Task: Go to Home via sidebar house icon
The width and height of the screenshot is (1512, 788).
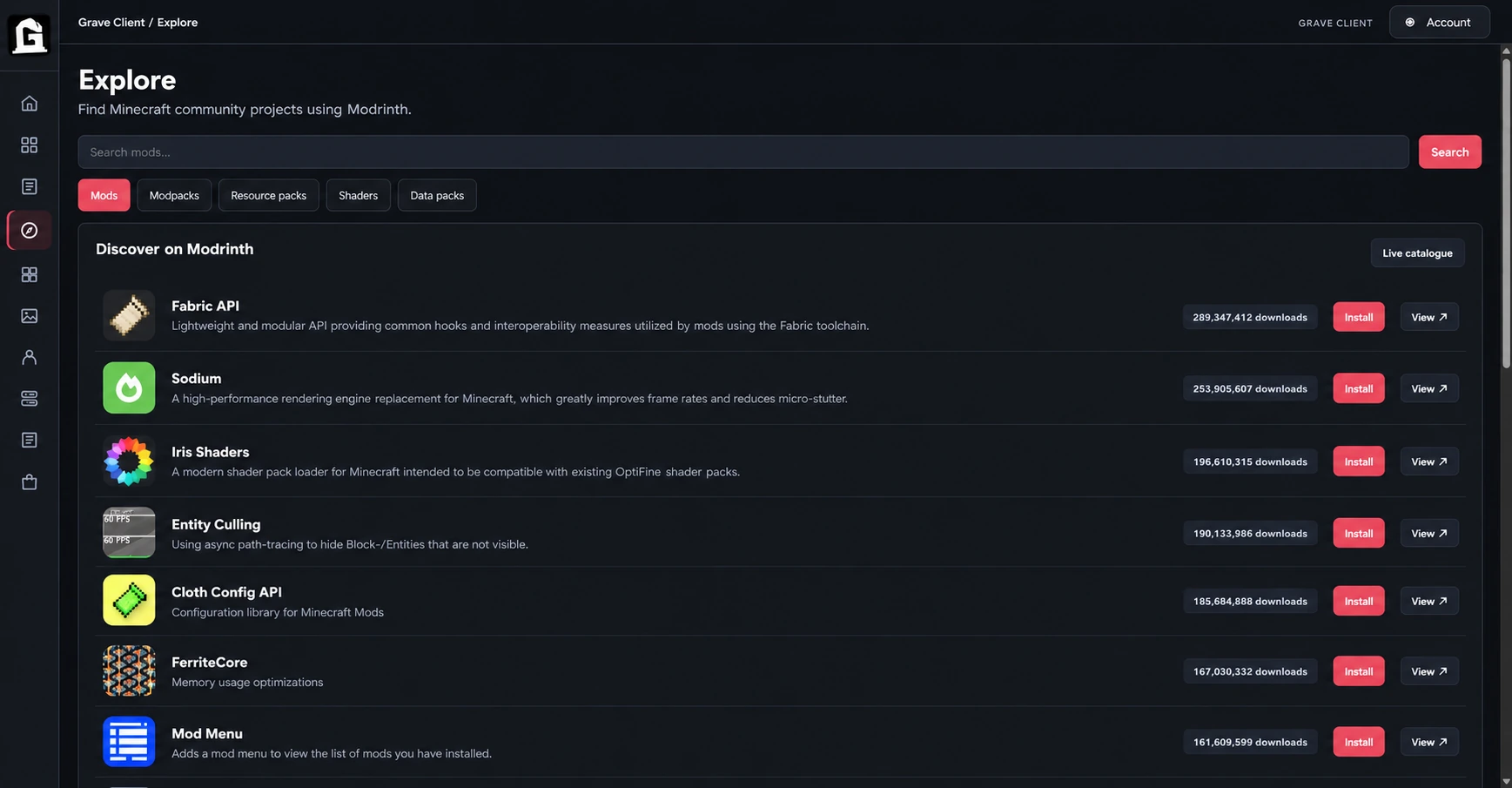Action: point(30,104)
